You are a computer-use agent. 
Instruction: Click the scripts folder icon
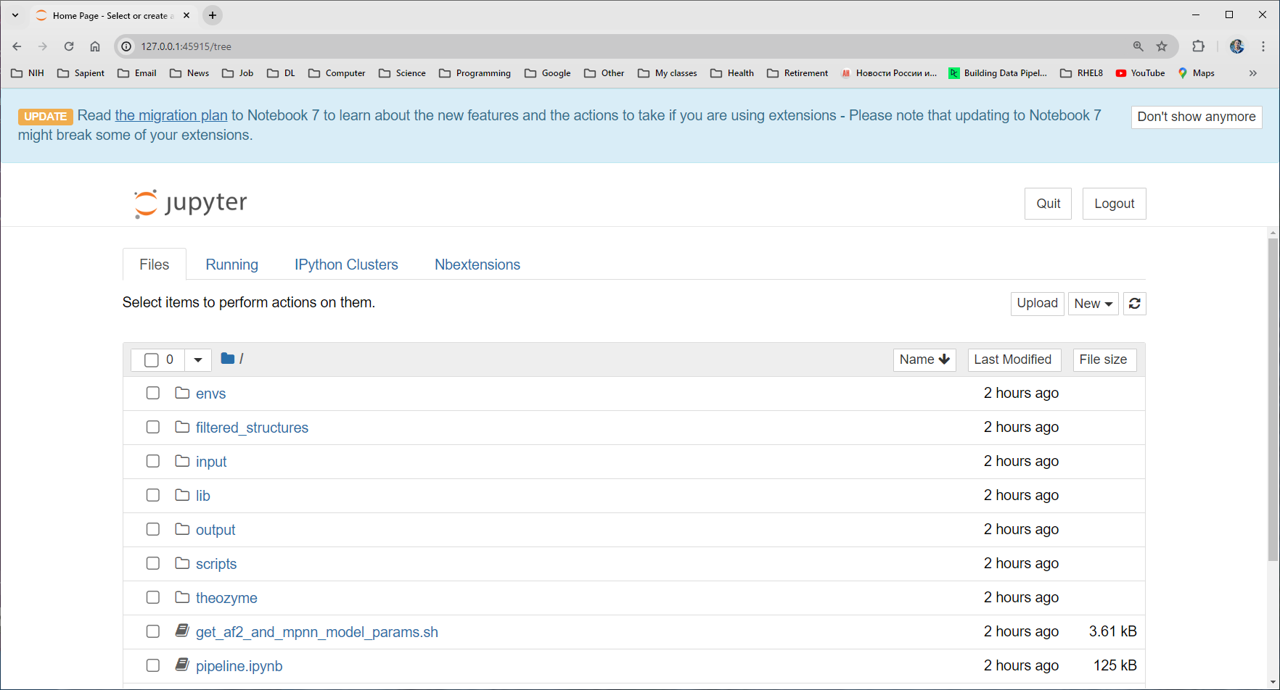182,563
